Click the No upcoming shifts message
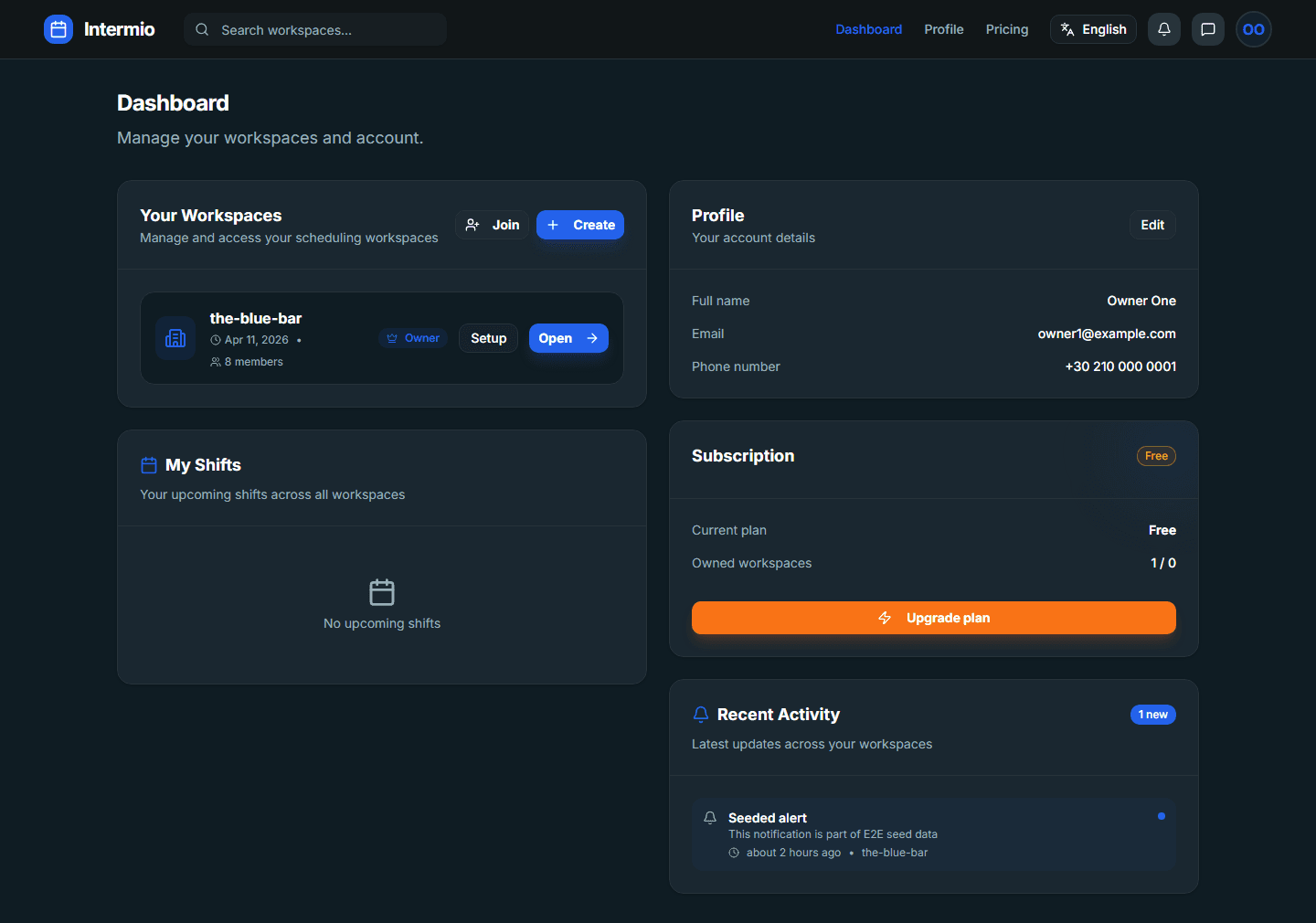Screen dimensions: 1316x923 click(382, 623)
